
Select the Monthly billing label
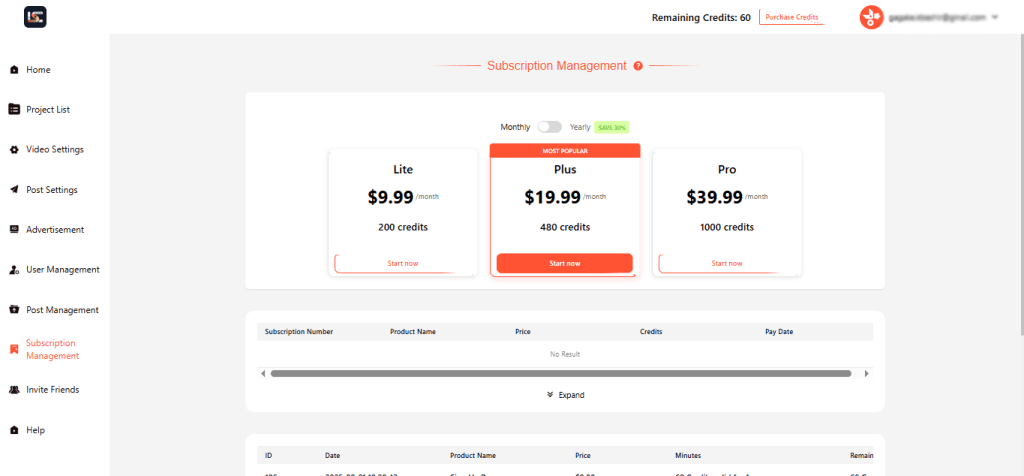[515, 127]
